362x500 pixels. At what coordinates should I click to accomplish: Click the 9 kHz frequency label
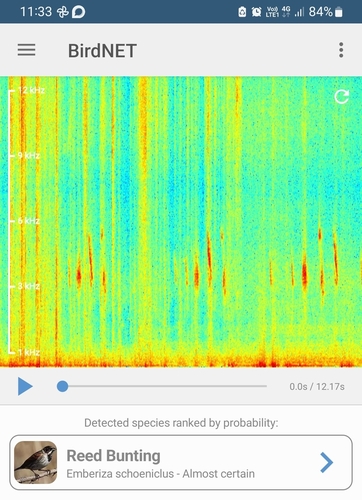(x=29, y=156)
